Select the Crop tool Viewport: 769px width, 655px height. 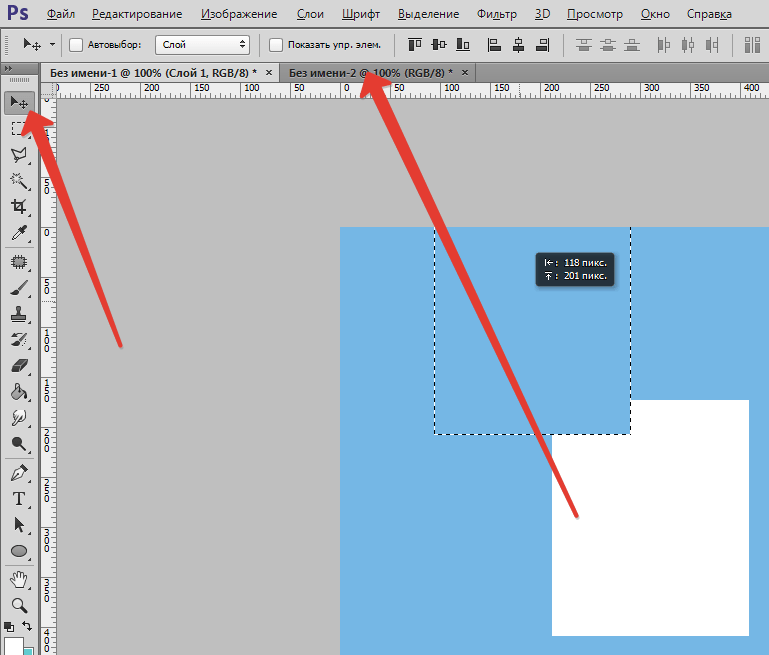click(x=19, y=207)
